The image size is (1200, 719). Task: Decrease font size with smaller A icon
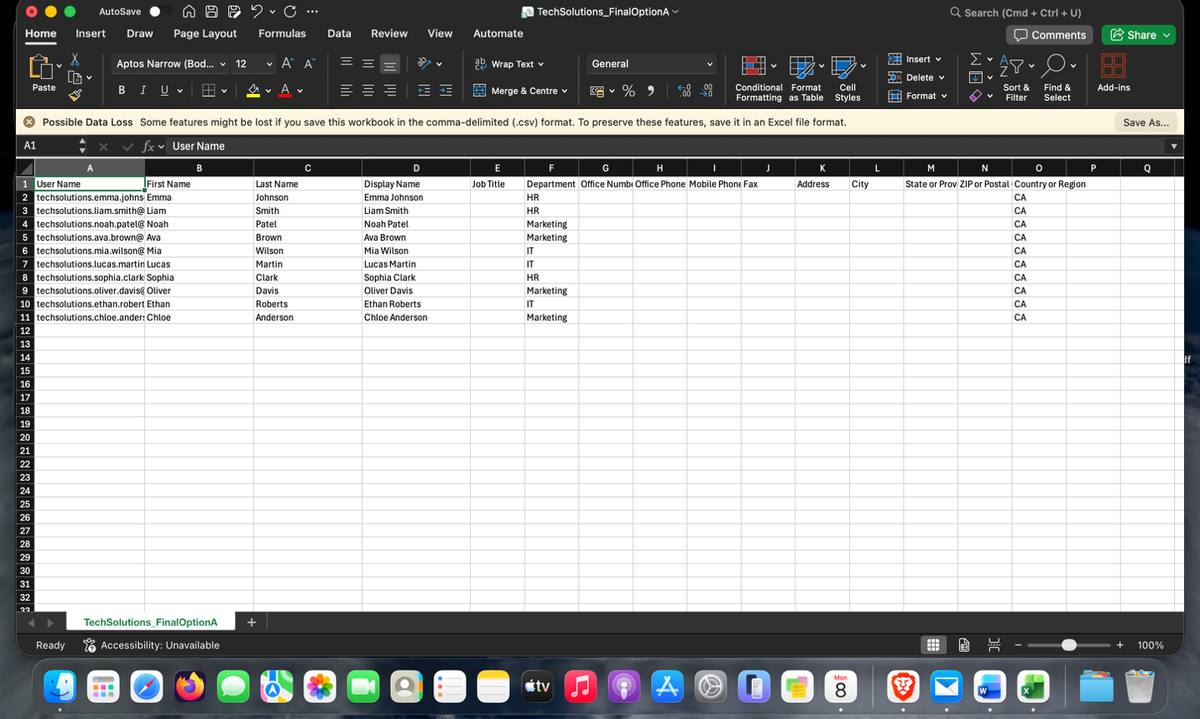[309, 63]
